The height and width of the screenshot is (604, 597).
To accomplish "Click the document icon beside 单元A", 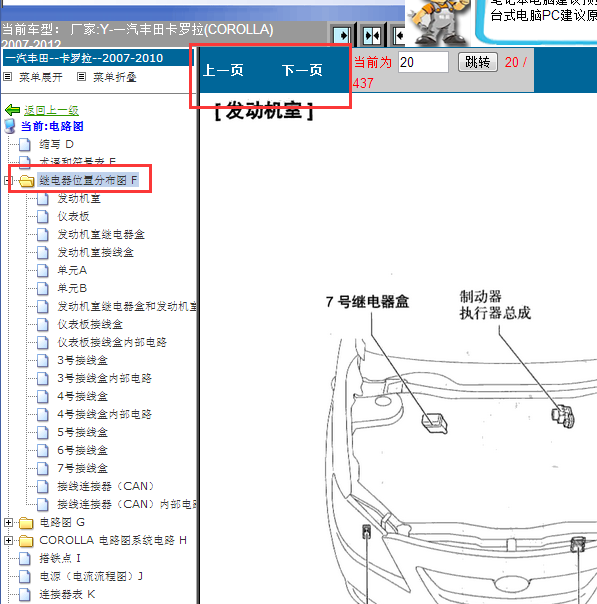I will point(43,270).
